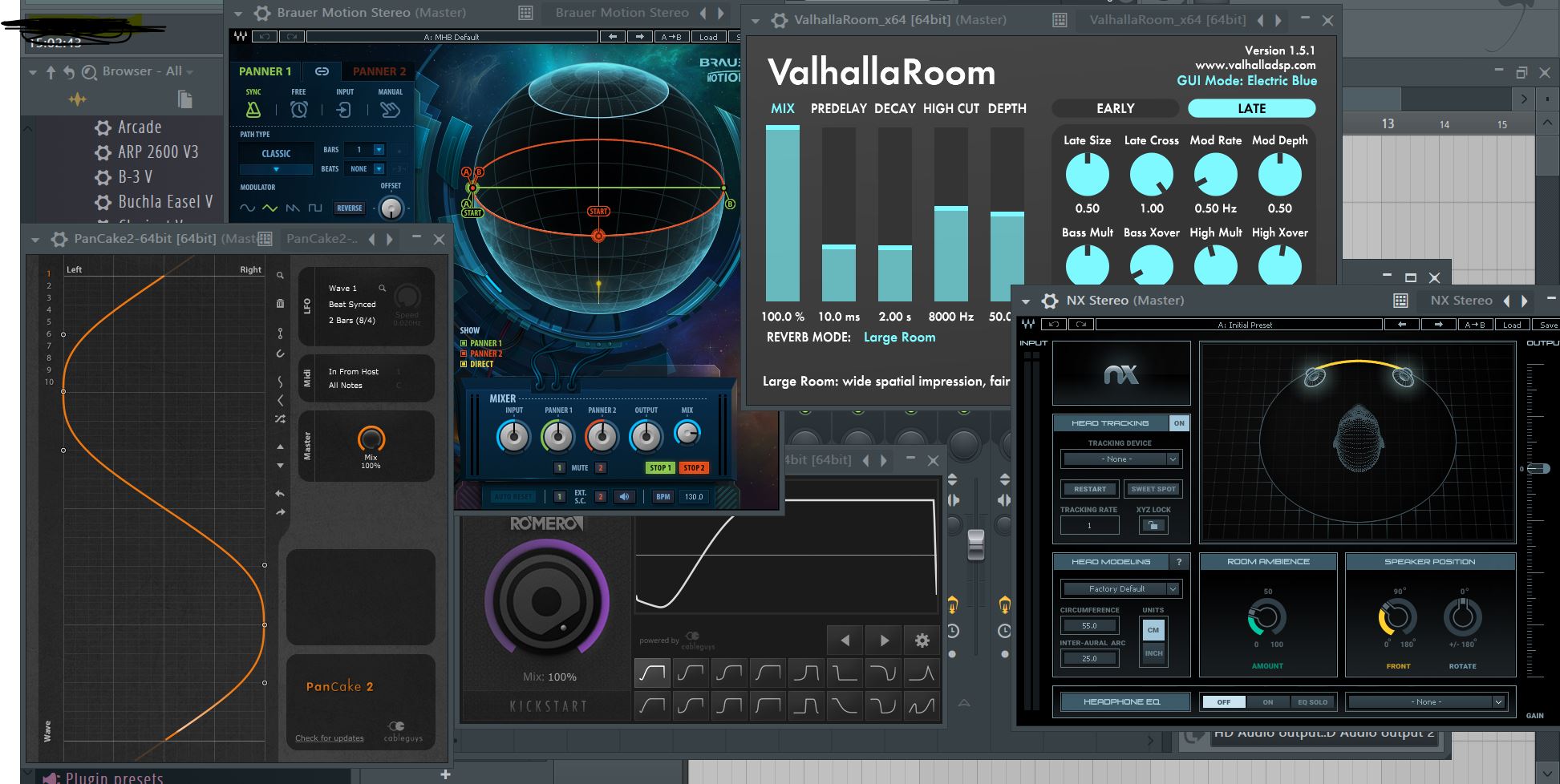Image resolution: width=1560 pixels, height=784 pixels.
Task: Open the Tracking Device dropdown in NX Stereo
Action: point(1120,459)
